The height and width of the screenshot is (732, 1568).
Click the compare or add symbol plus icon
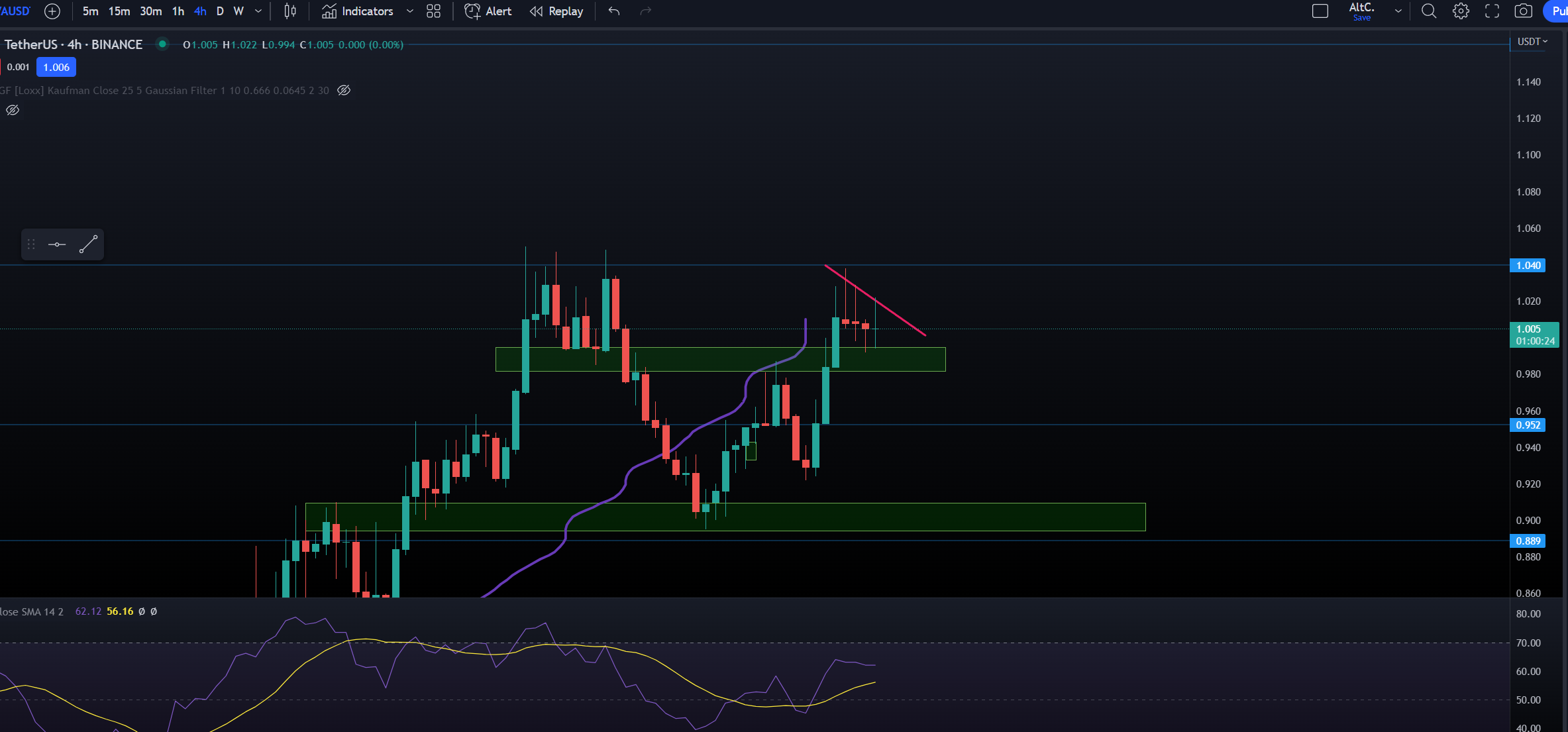click(x=52, y=11)
